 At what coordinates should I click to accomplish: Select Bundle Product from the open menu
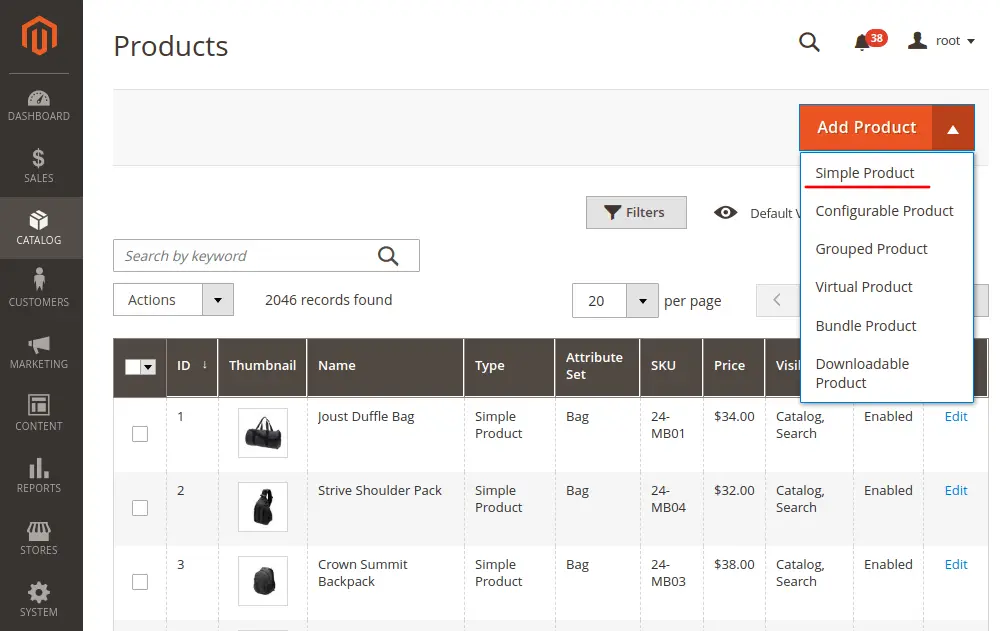coord(866,325)
